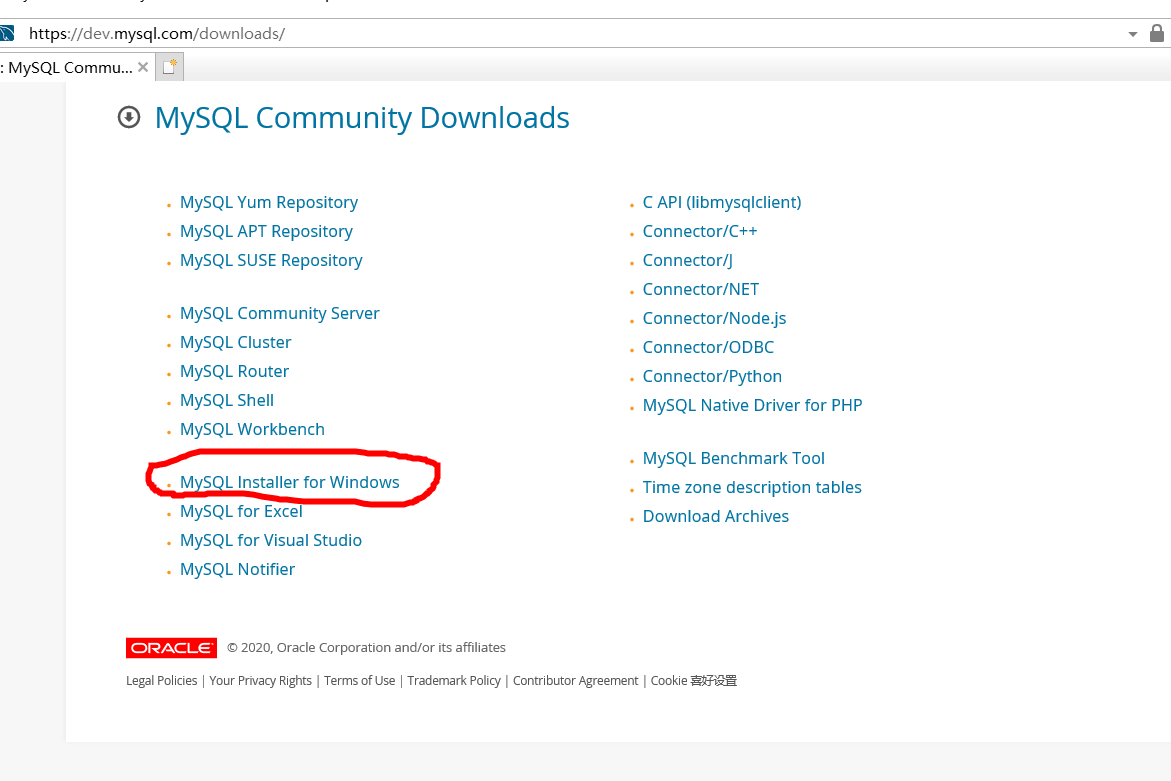
Task: Open the address bar history dropdown arrow
Action: (x=1132, y=34)
